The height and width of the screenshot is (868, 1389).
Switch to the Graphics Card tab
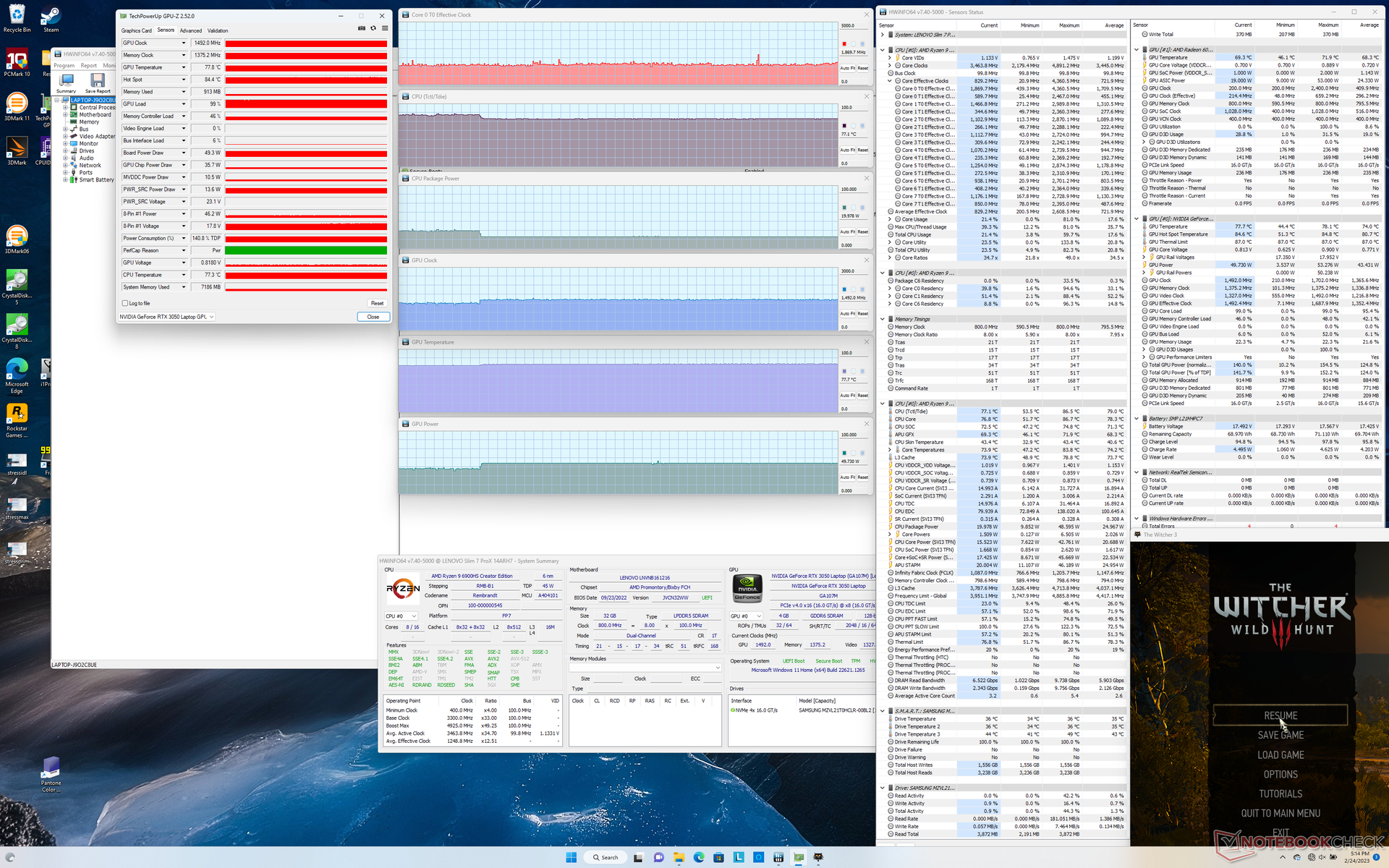tap(136, 30)
